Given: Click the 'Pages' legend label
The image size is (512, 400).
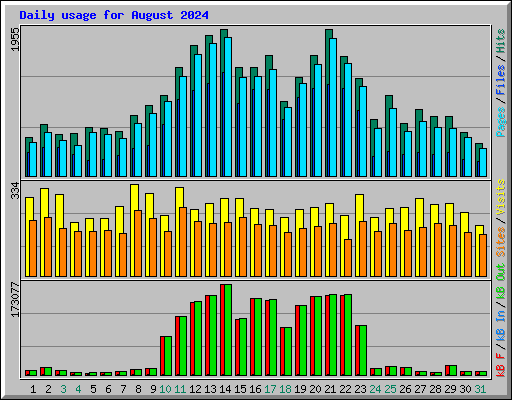Looking at the screenshot, I should 501,122.
